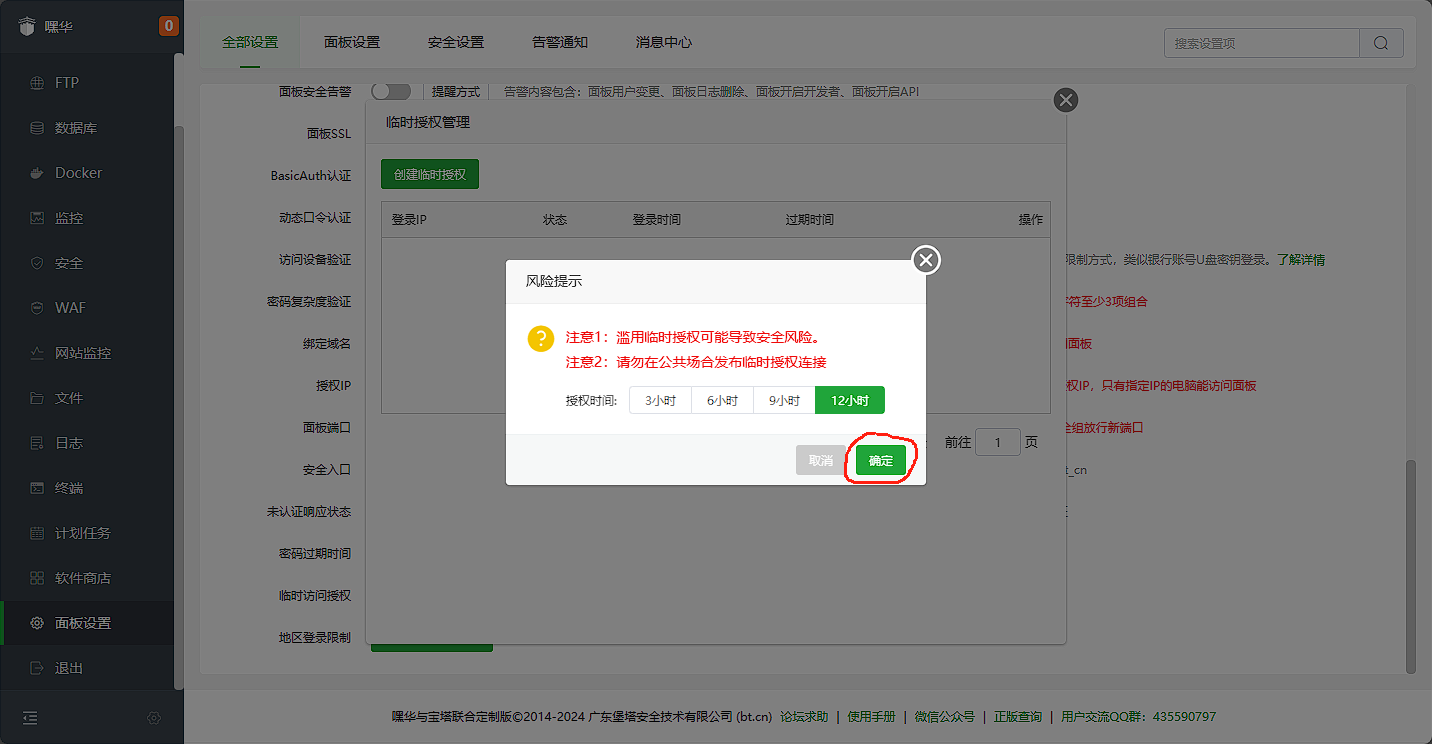This screenshot has height=744, width=1432.
Task: Open the 告警通知 tab
Action: (560, 43)
